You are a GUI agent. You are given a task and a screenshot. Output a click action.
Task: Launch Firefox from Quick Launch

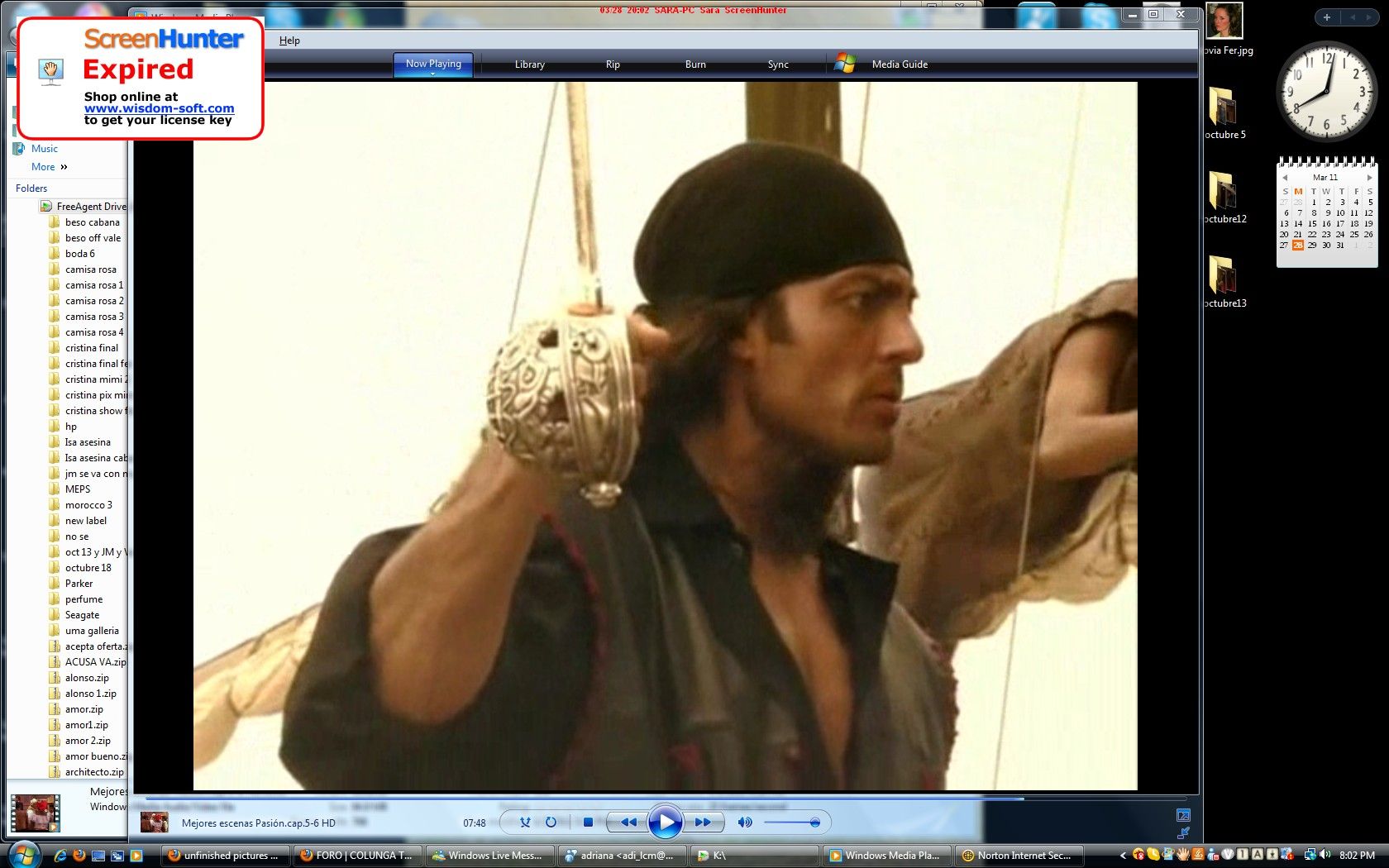point(79,856)
